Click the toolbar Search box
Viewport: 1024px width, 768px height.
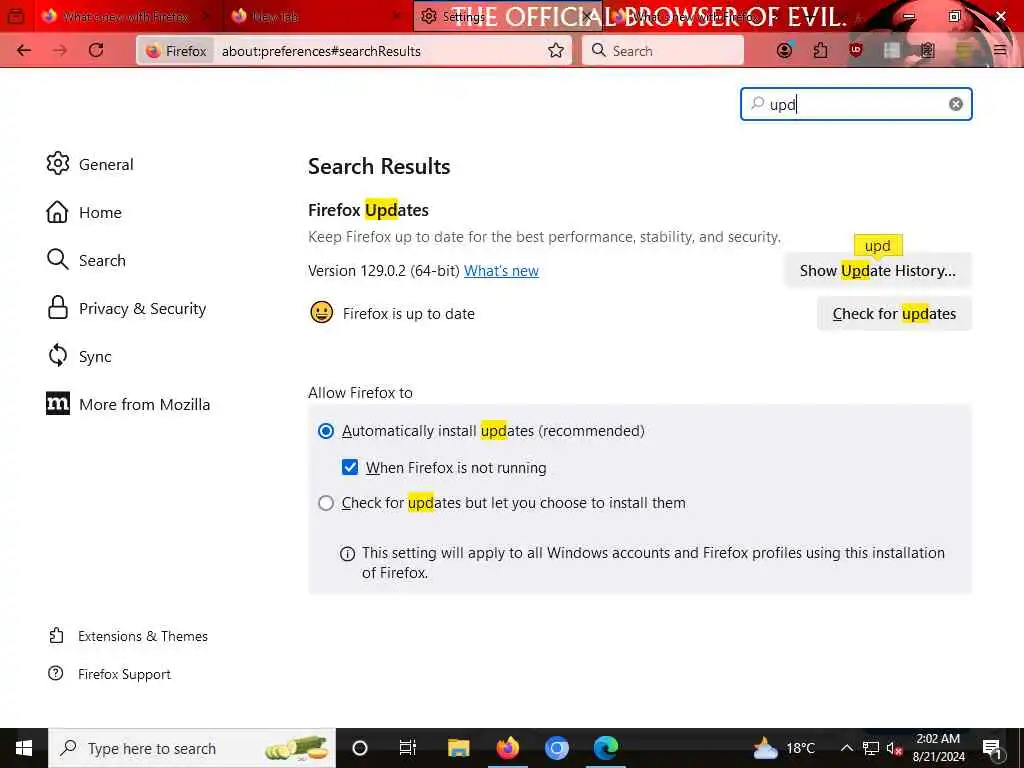tap(662, 50)
